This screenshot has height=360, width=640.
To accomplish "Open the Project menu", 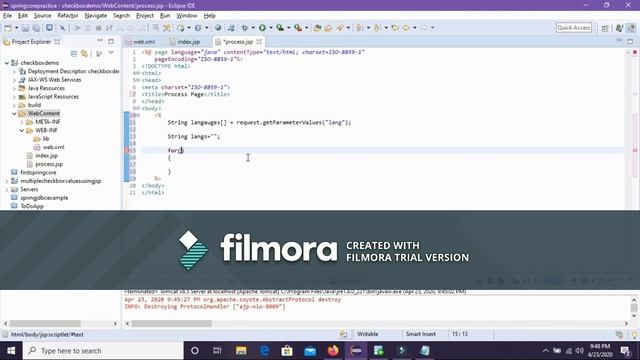I will click(x=145, y=16).
